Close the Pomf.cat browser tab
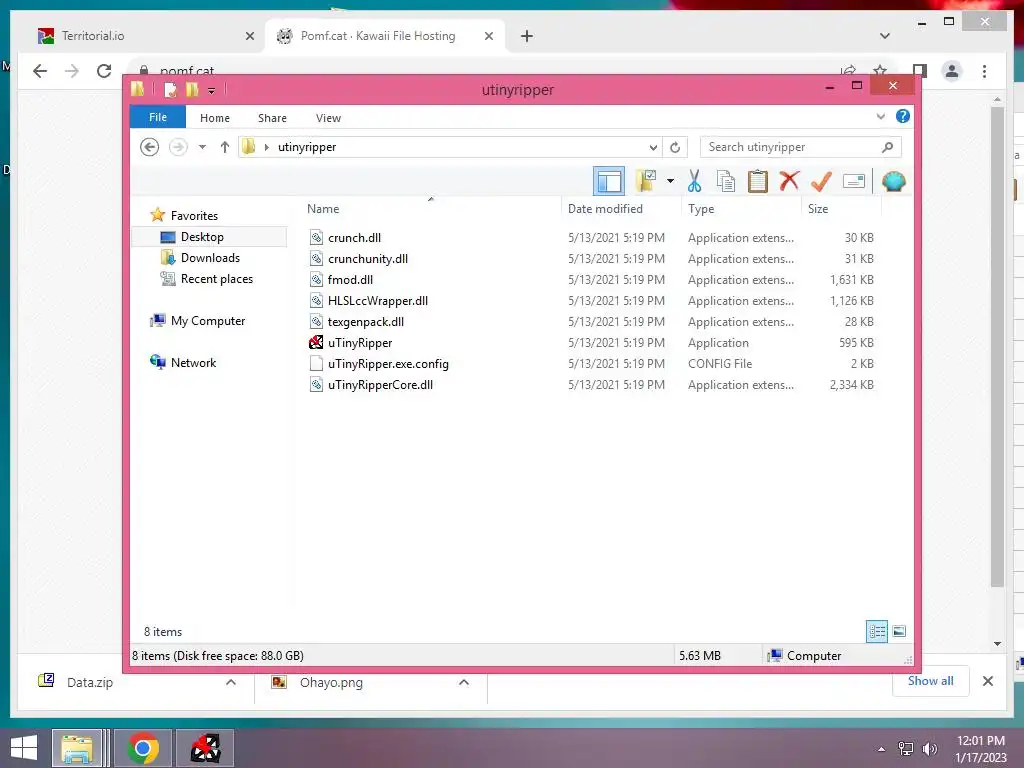The image size is (1024, 768). point(488,36)
